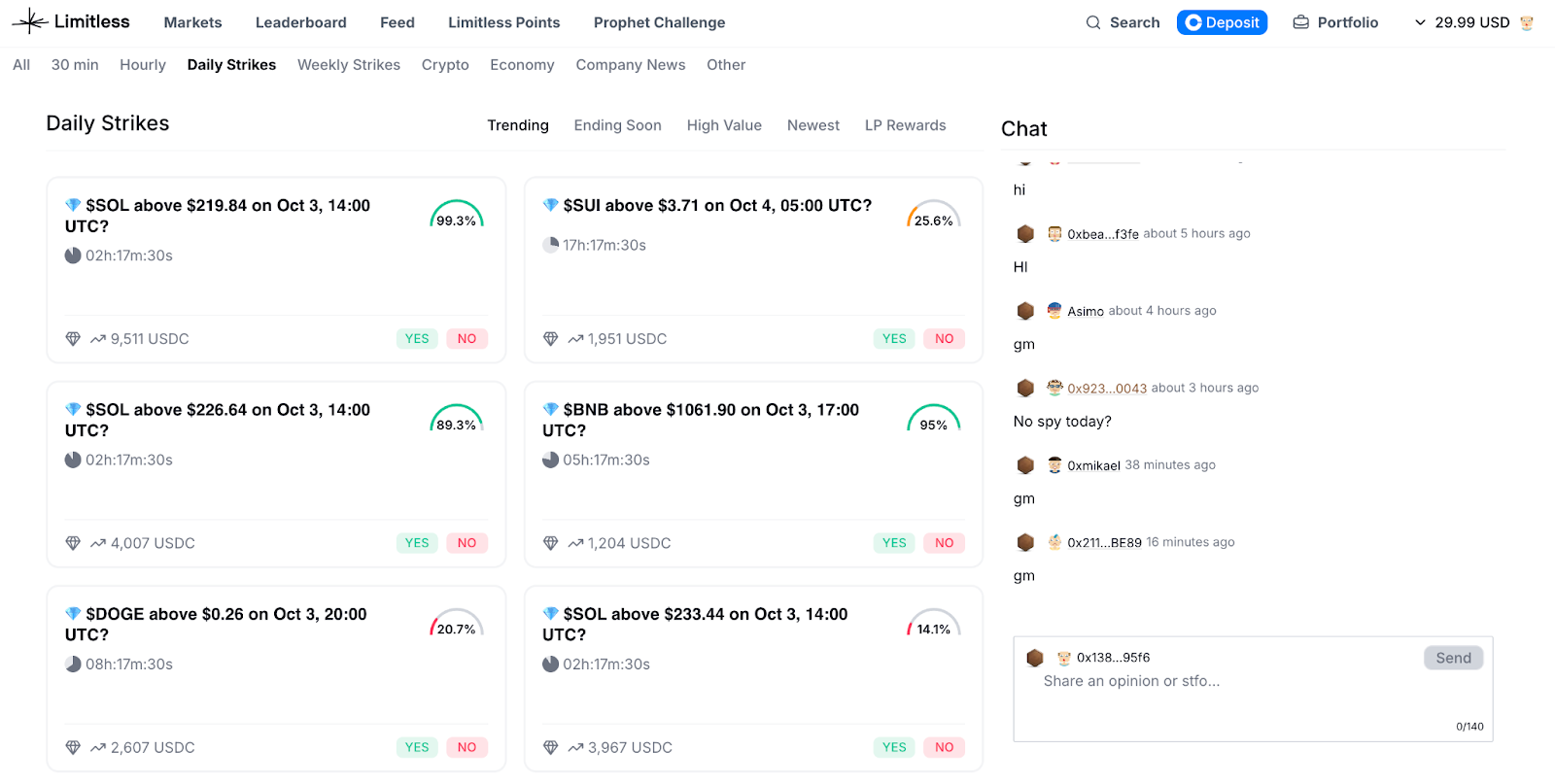Click the user avatar next to balance
This screenshot has width=1555, height=784.
click(x=1527, y=22)
